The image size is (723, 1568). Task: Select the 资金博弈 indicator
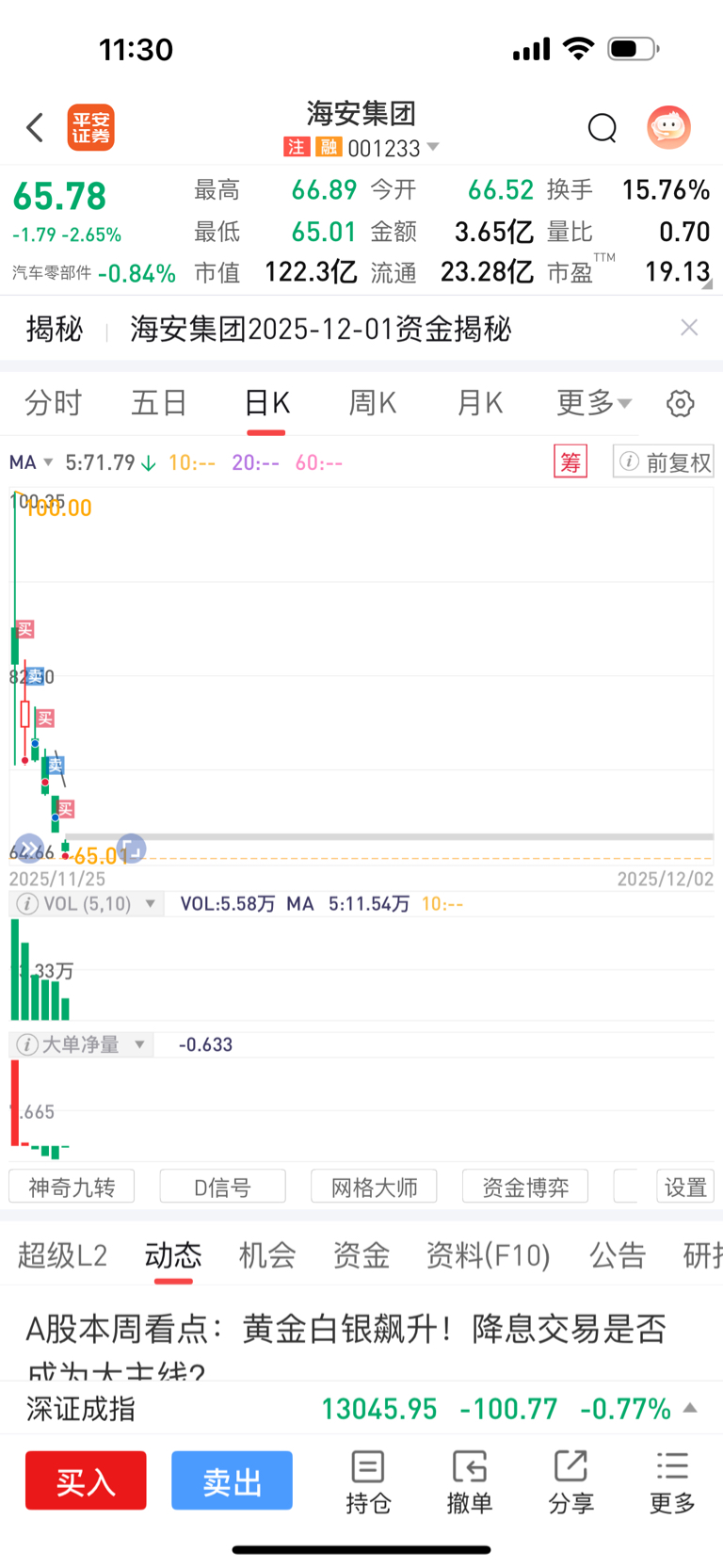pos(525,1187)
